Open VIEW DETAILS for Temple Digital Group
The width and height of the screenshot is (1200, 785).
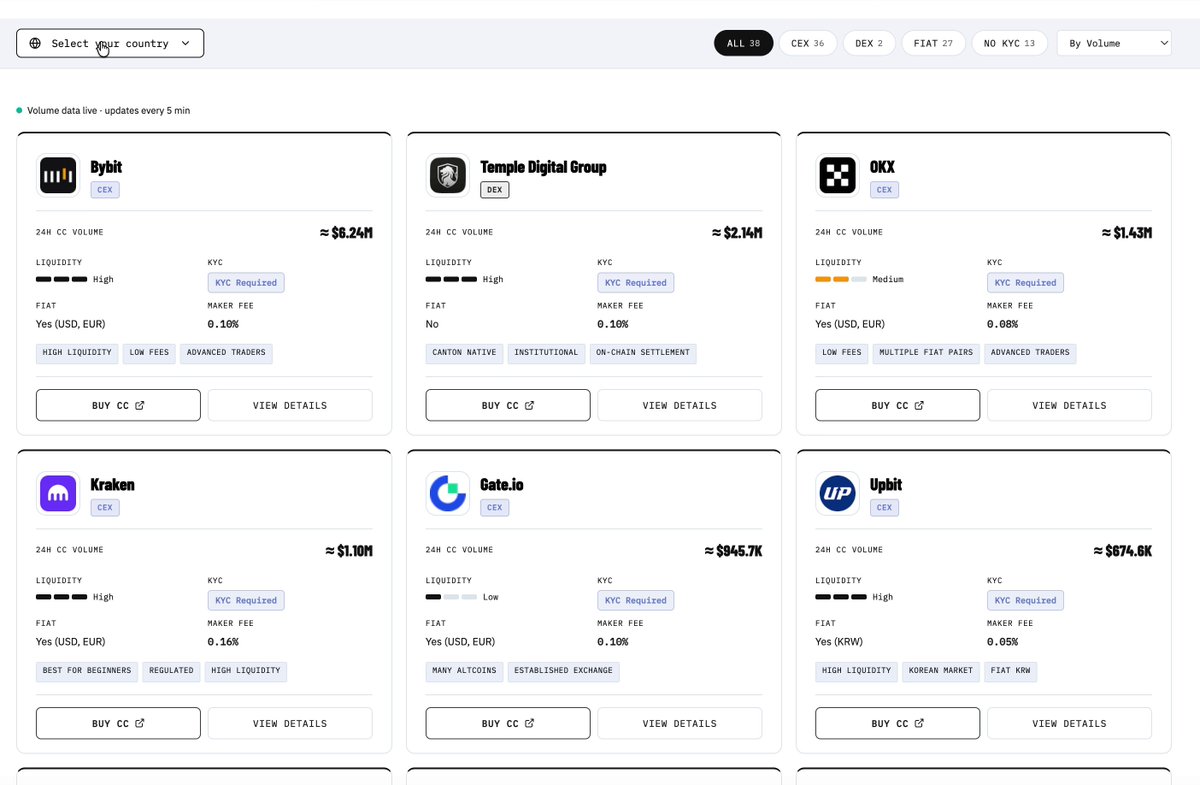tap(680, 405)
